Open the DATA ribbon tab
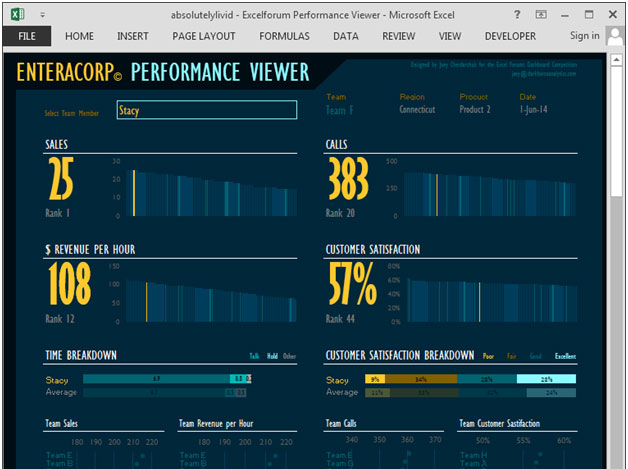Image resolution: width=628 pixels, height=469 pixels. tap(346, 36)
